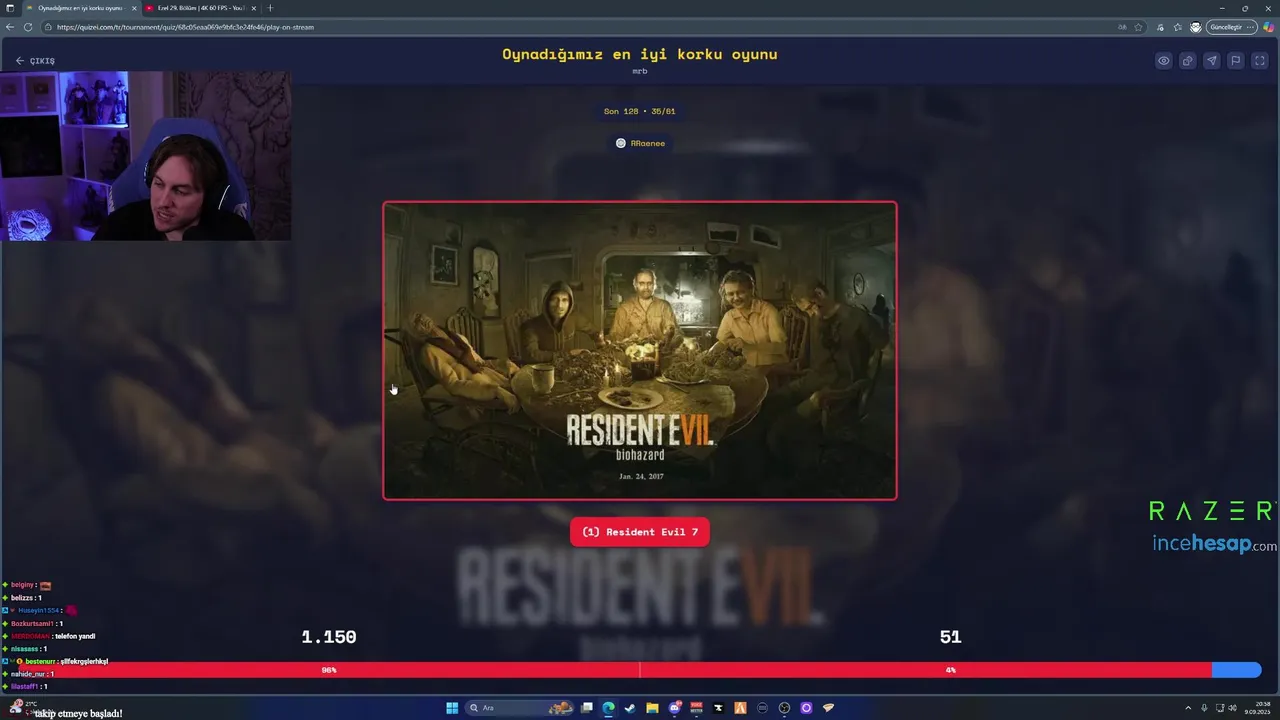Image resolution: width=1280 pixels, height=720 pixels.
Task: Click the ÇIKIŞ exit link
Action: point(35,61)
